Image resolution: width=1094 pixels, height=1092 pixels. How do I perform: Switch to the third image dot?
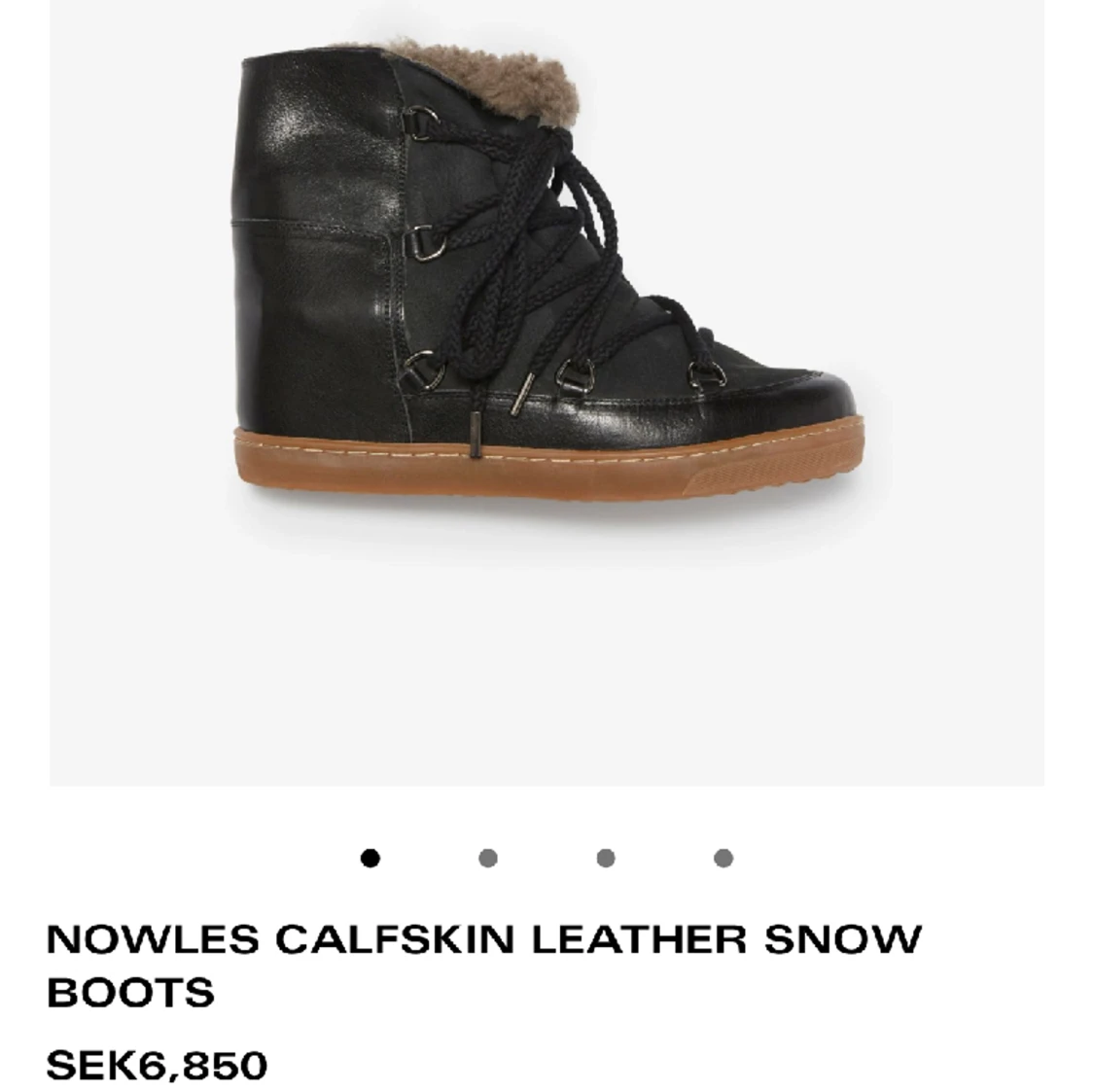coord(606,858)
